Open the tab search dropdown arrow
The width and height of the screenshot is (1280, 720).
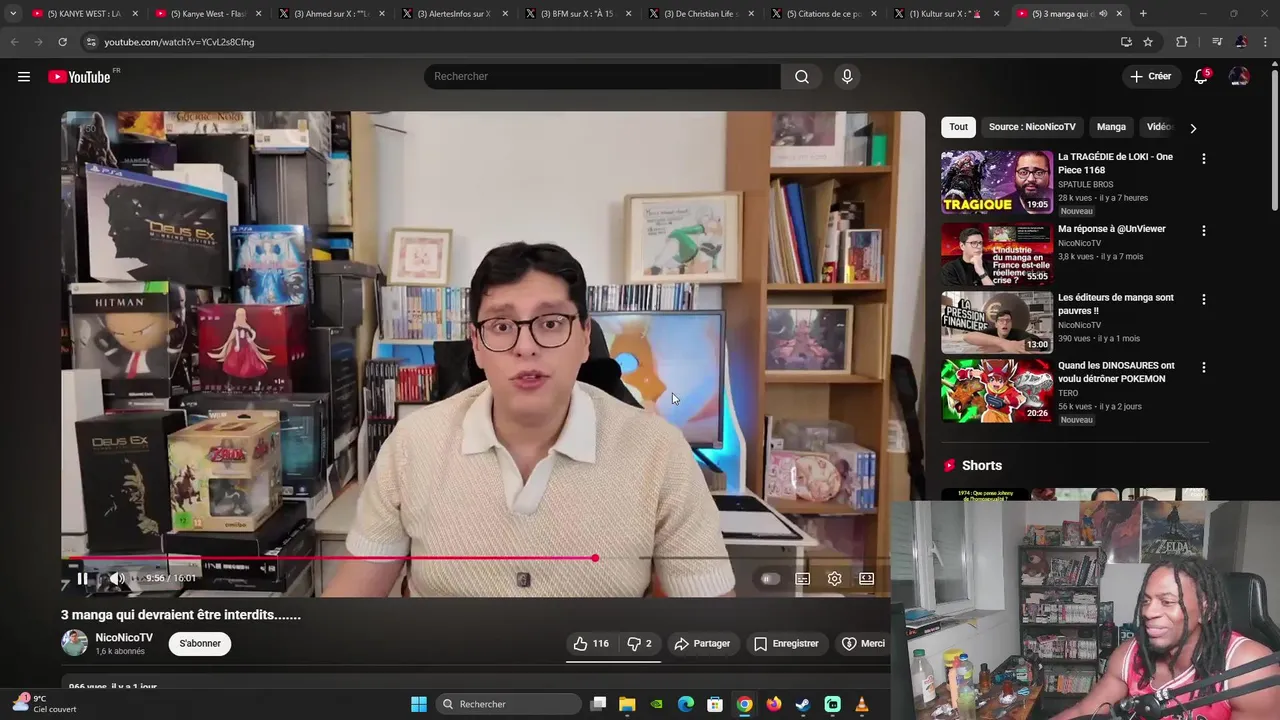12,13
